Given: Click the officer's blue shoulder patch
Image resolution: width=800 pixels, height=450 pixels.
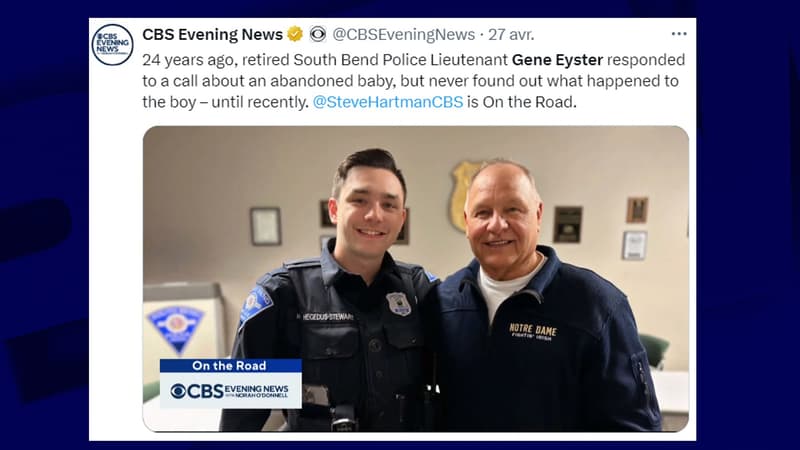Looking at the screenshot, I should click(256, 303).
